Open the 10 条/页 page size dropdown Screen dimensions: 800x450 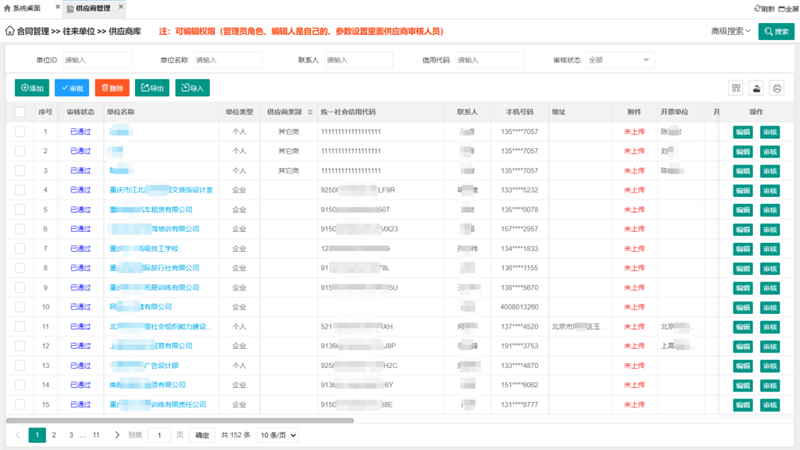click(278, 435)
